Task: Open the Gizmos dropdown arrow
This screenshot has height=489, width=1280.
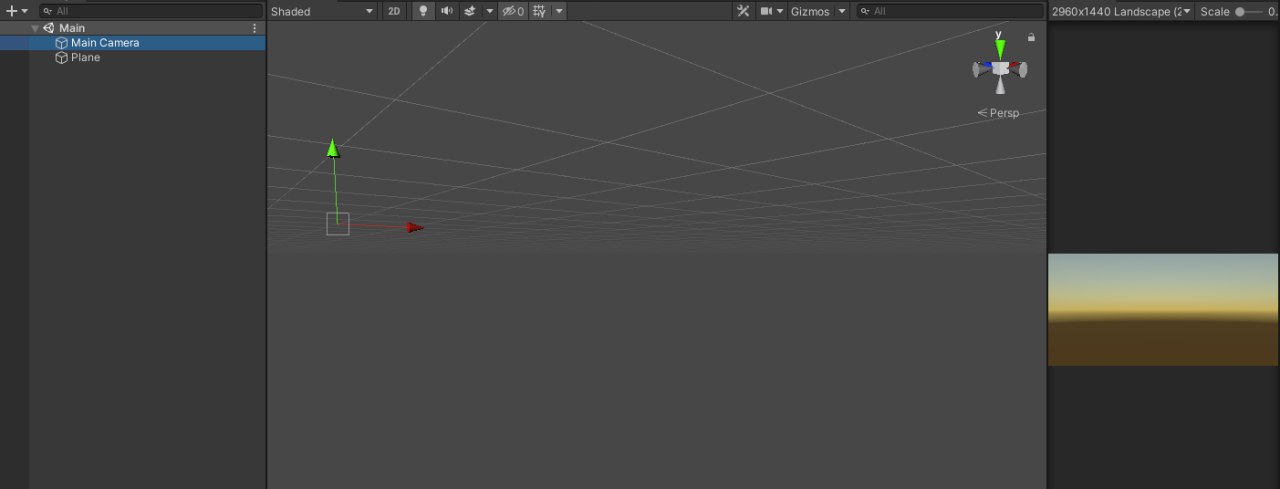Action: pyautogui.click(x=842, y=11)
